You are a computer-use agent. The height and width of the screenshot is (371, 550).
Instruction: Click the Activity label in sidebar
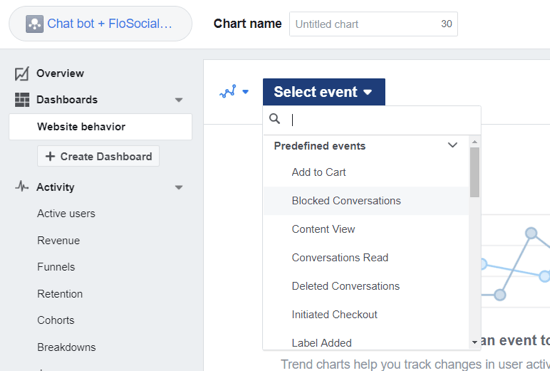(x=55, y=187)
